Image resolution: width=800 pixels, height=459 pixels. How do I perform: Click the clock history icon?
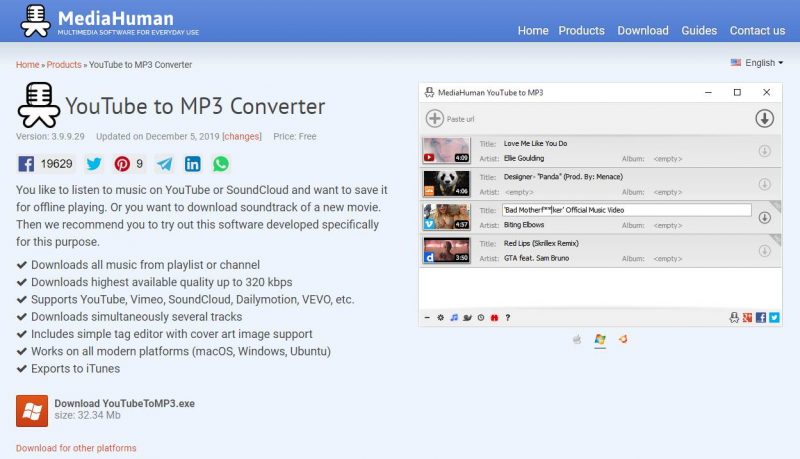pyautogui.click(x=481, y=317)
